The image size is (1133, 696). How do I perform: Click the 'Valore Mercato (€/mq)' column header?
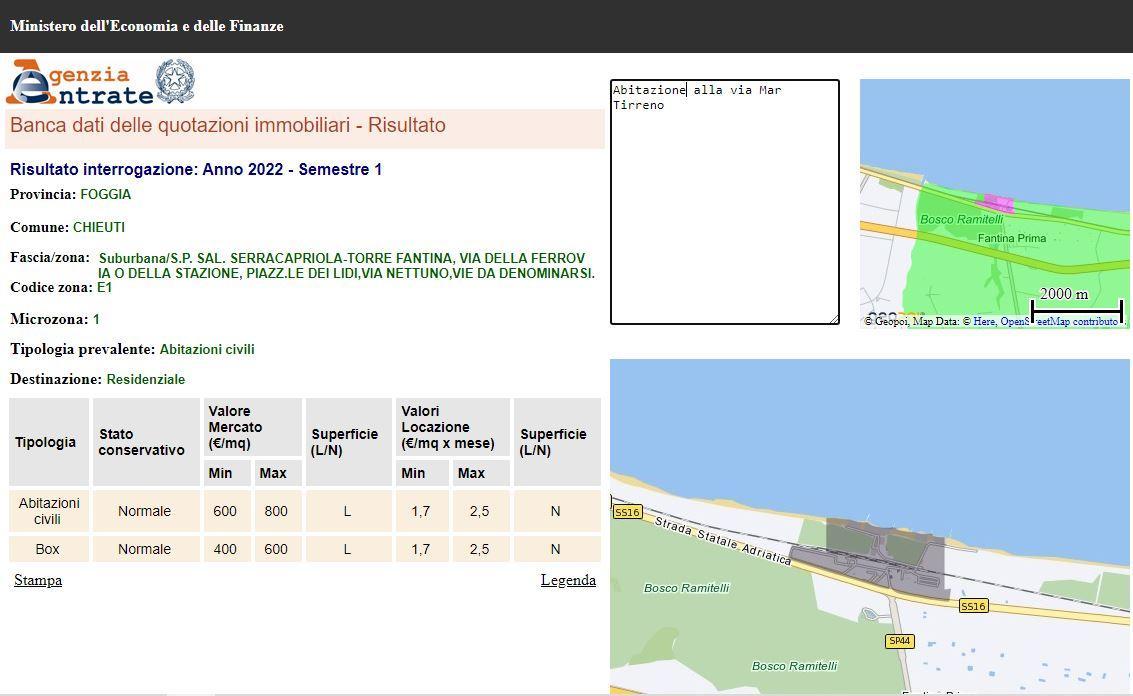coord(252,427)
